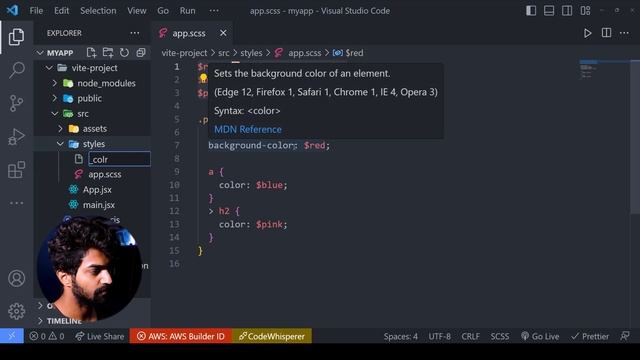Click New File icon in MYAPP header
Viewport: 640px width, 360px height.
coord(91,53)
